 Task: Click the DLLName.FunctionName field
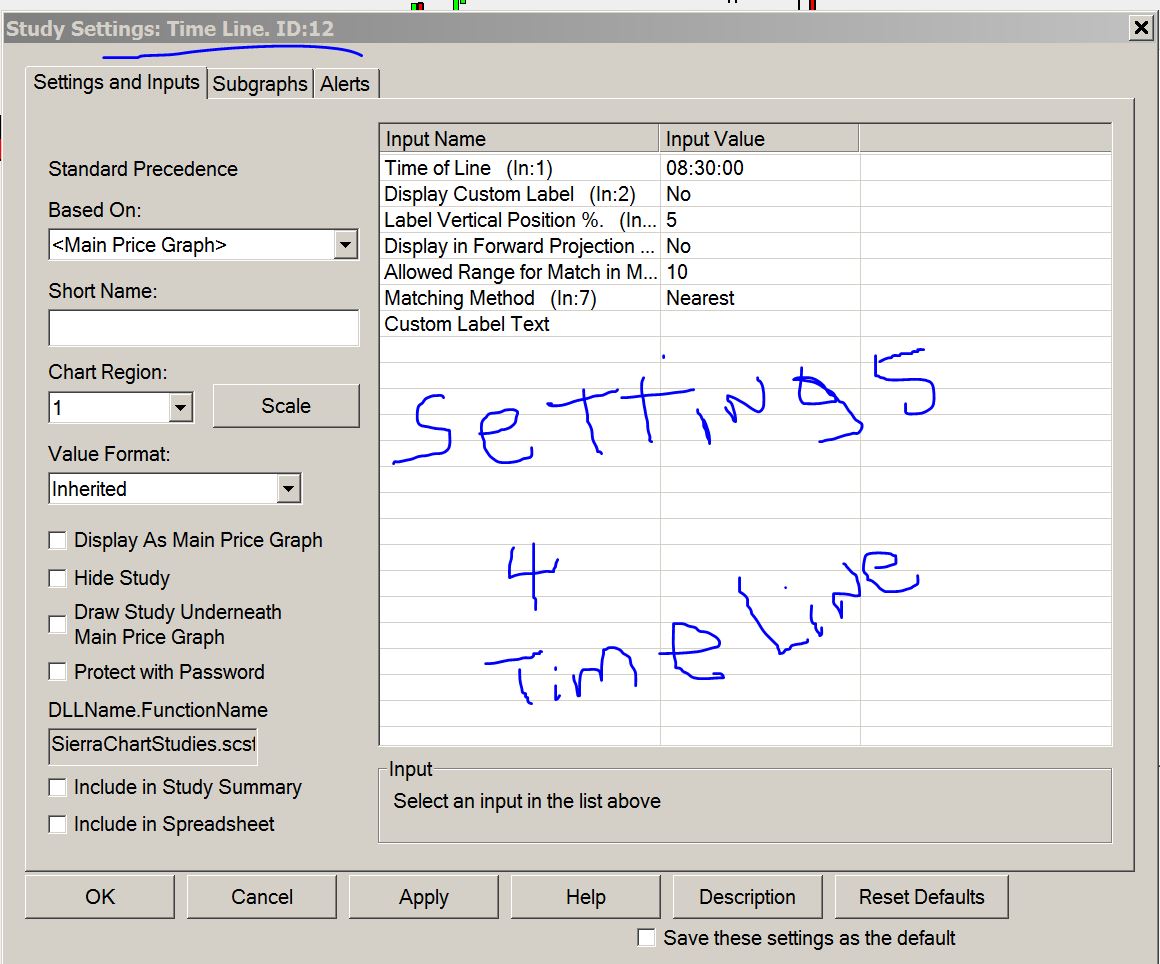coord(153,745)
